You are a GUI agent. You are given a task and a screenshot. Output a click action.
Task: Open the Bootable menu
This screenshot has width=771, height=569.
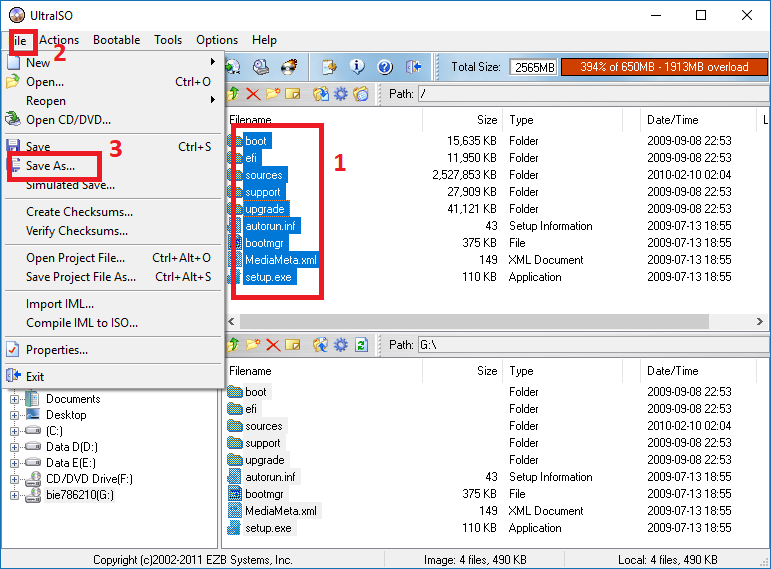(117, 40)
